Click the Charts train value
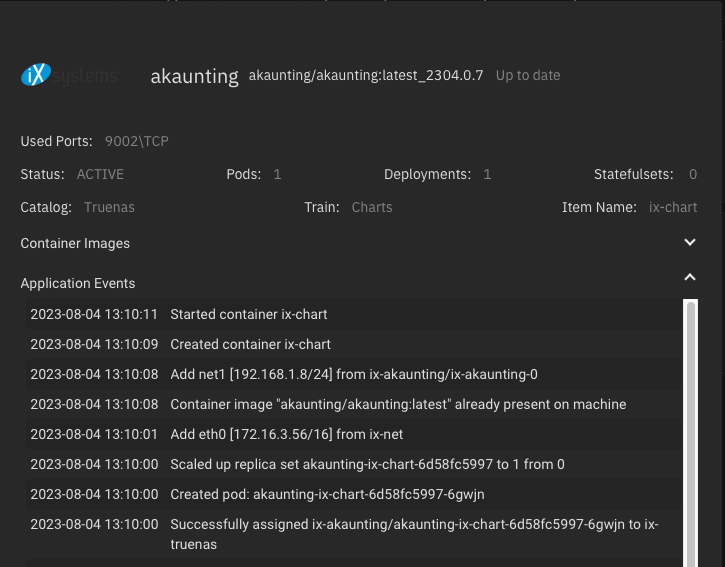 372,207
